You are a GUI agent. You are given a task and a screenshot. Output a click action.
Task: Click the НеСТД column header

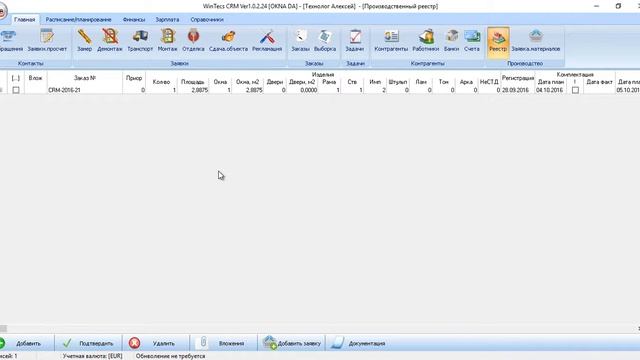coord(489,82)
